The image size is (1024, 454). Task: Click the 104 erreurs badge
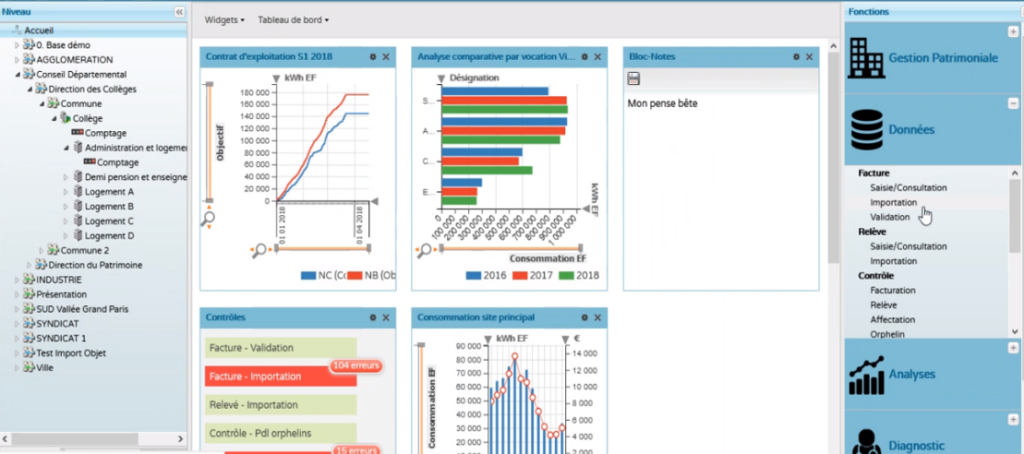point(355,366)
